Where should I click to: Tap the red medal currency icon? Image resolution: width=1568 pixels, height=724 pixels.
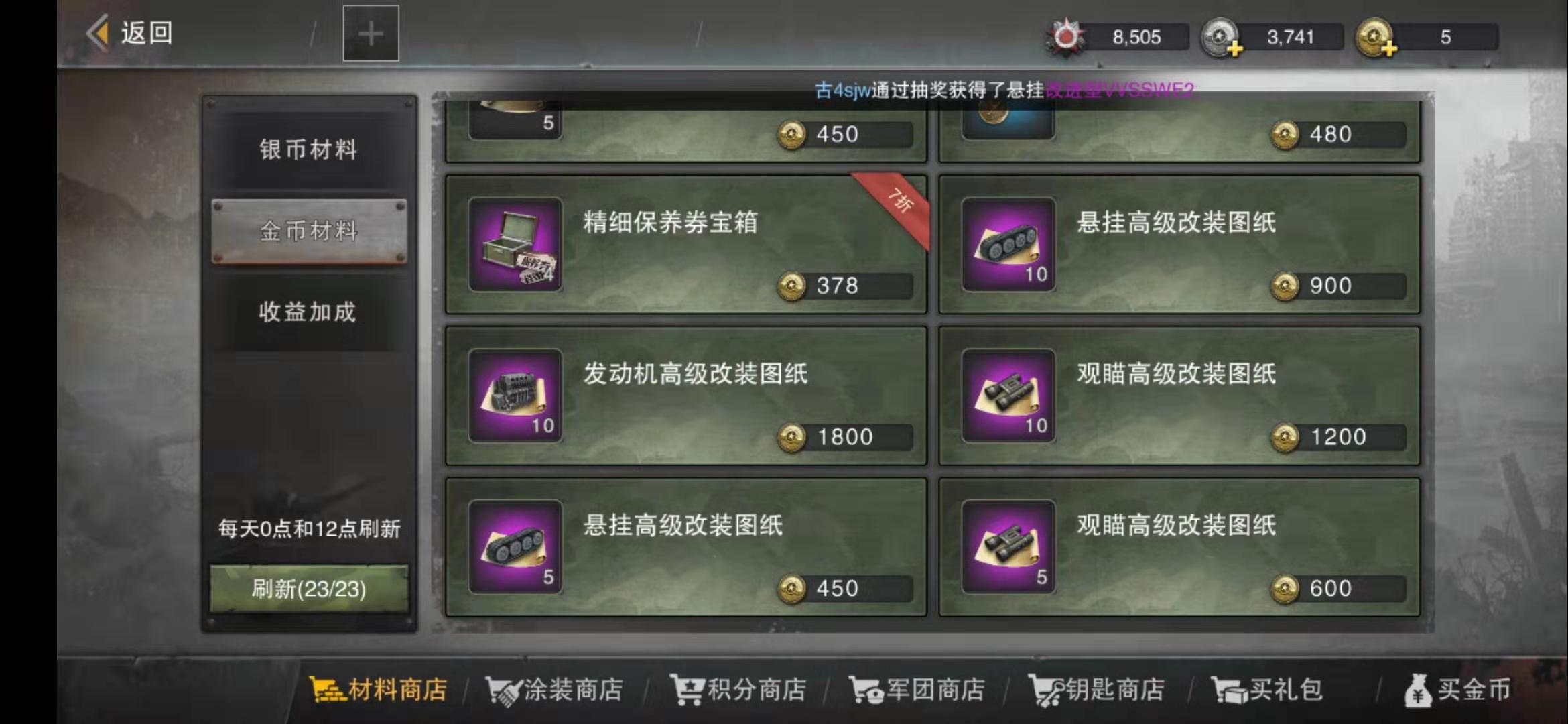1065,36
